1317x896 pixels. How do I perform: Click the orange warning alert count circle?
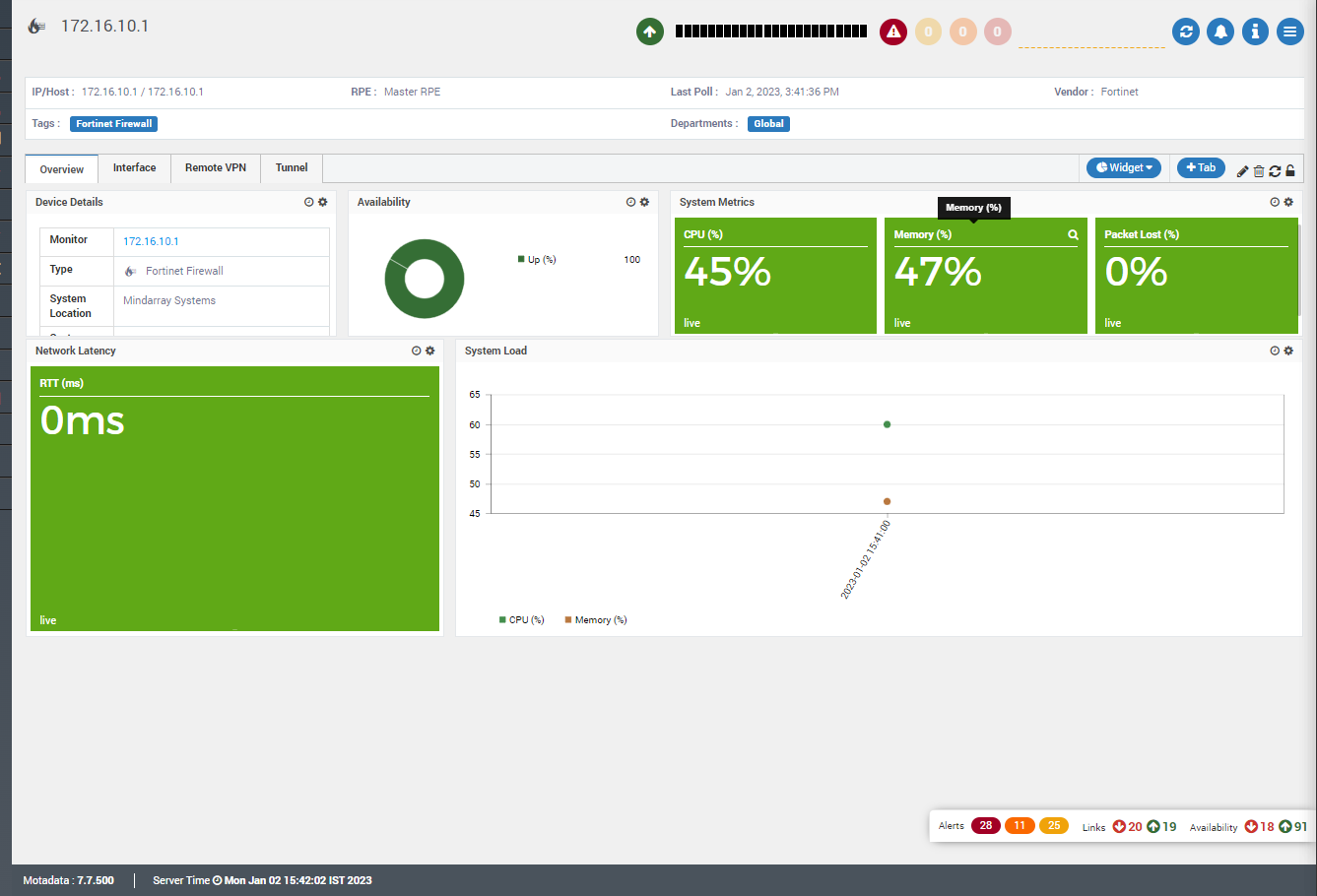tap(962, 32)
